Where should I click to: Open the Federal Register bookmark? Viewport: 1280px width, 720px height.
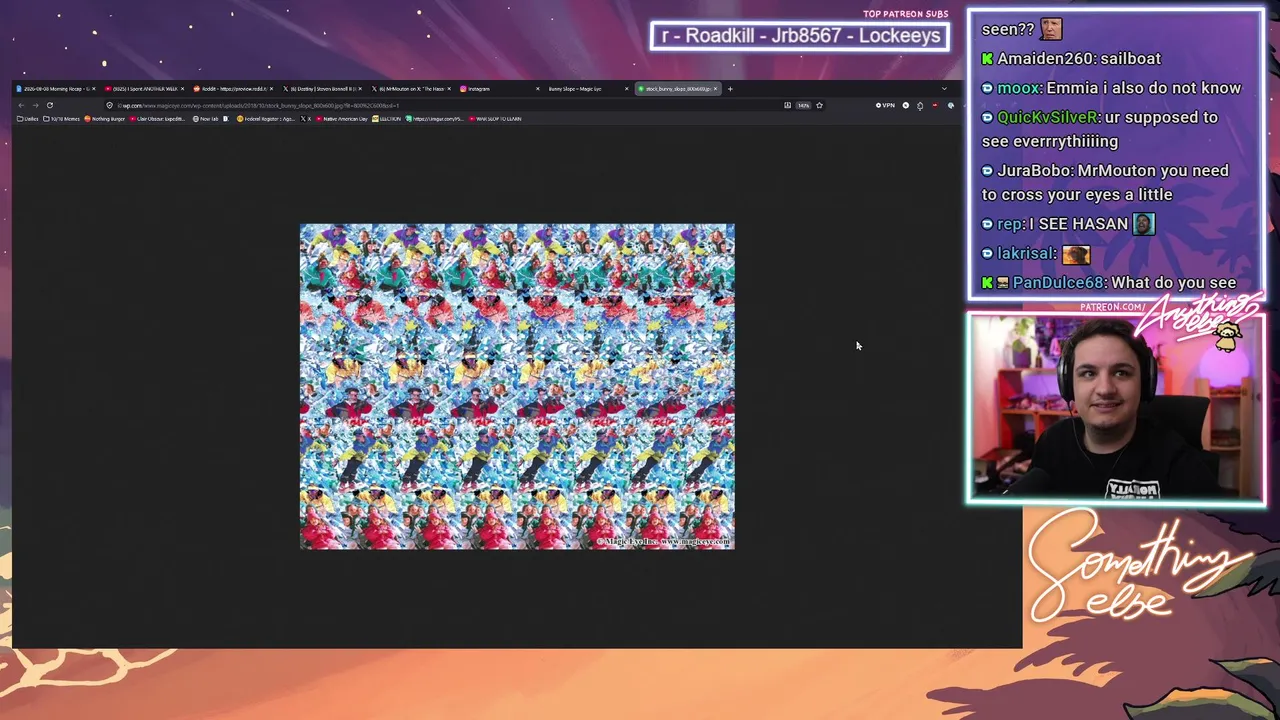tap(266, 119)
